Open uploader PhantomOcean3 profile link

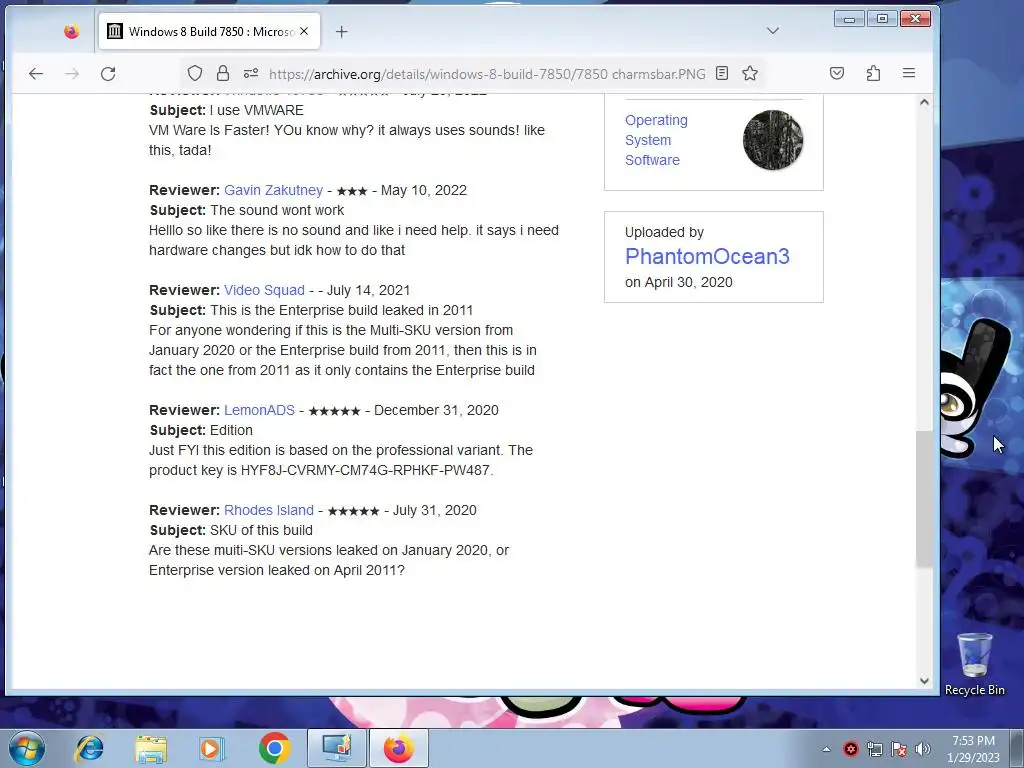707,256
